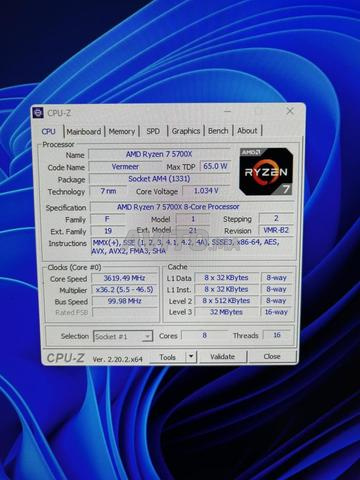Click the Name field AMD Ryzen 7 5700X
This screenshot has width=360, height=480.
pyautogui.click(x=159, y=154)
